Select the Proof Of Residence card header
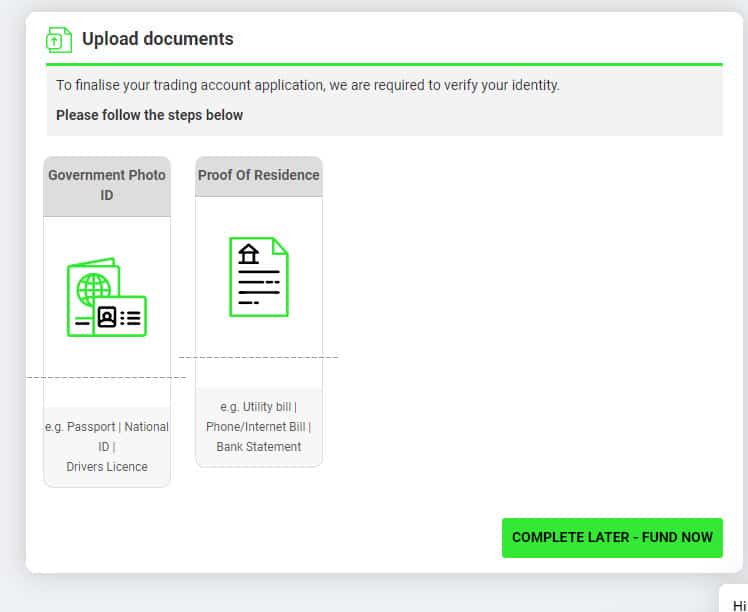 [259, 176]
